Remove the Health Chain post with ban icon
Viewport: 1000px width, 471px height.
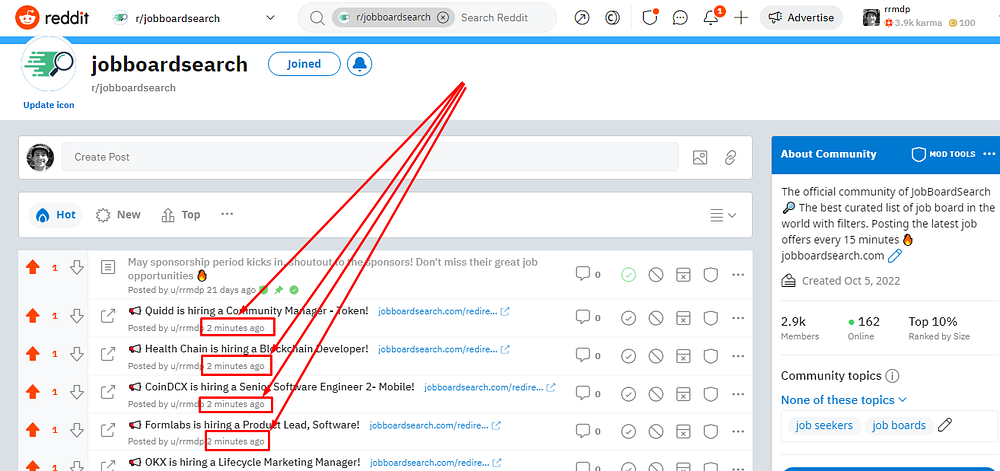656,356
